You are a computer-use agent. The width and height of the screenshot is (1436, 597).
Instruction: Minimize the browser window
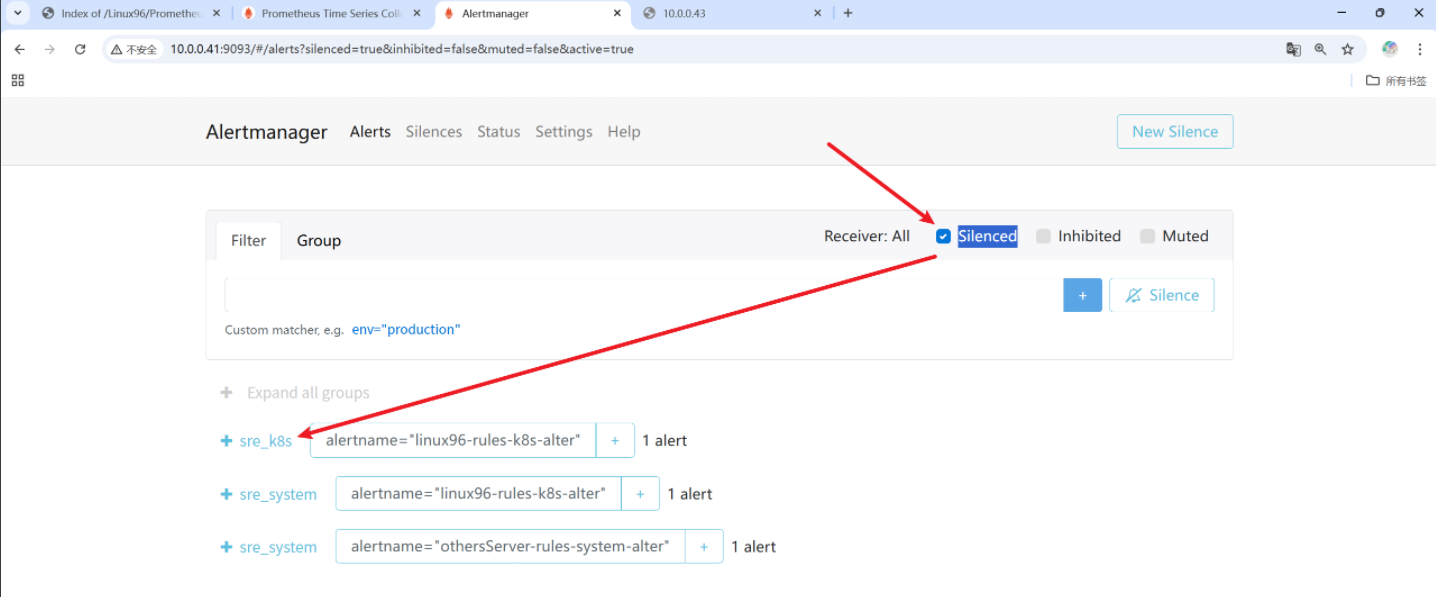coord(1341,13)
